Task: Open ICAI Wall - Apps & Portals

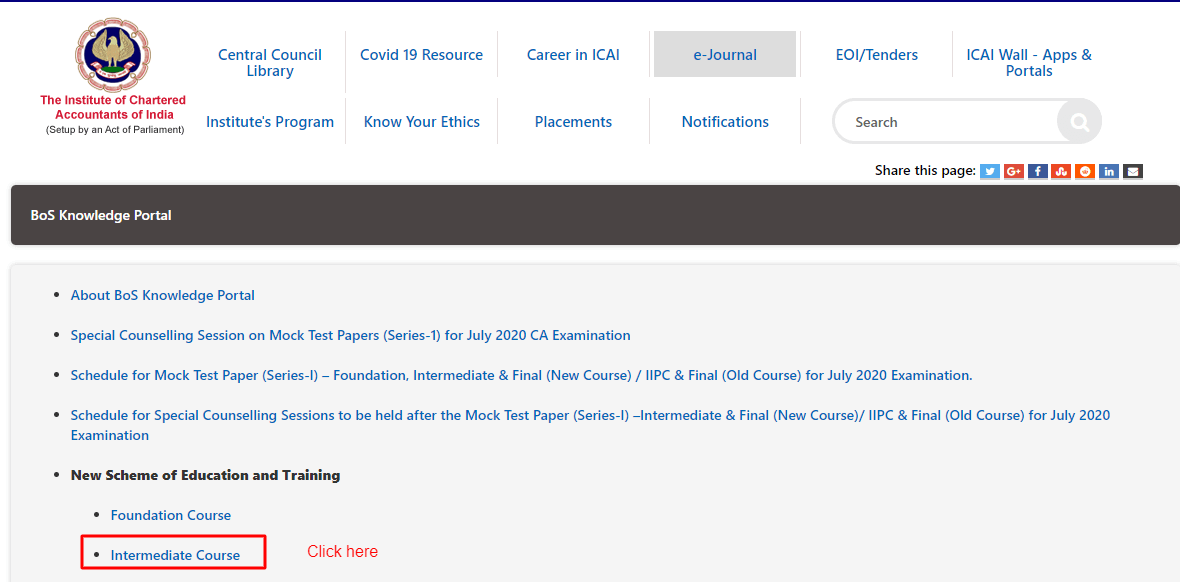Action: click(x=1029, y=63)
